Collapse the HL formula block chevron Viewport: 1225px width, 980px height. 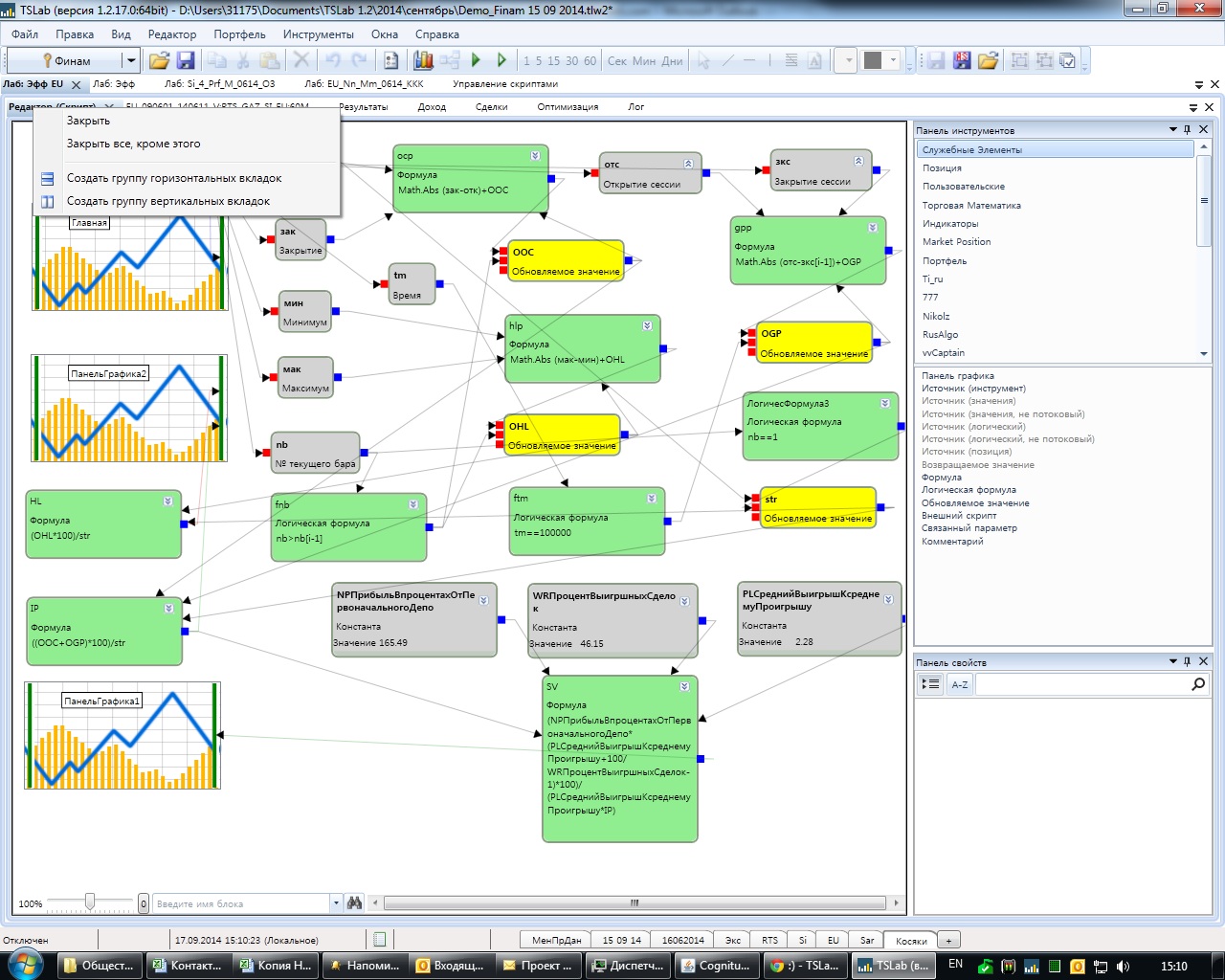(x=167, y=501)
